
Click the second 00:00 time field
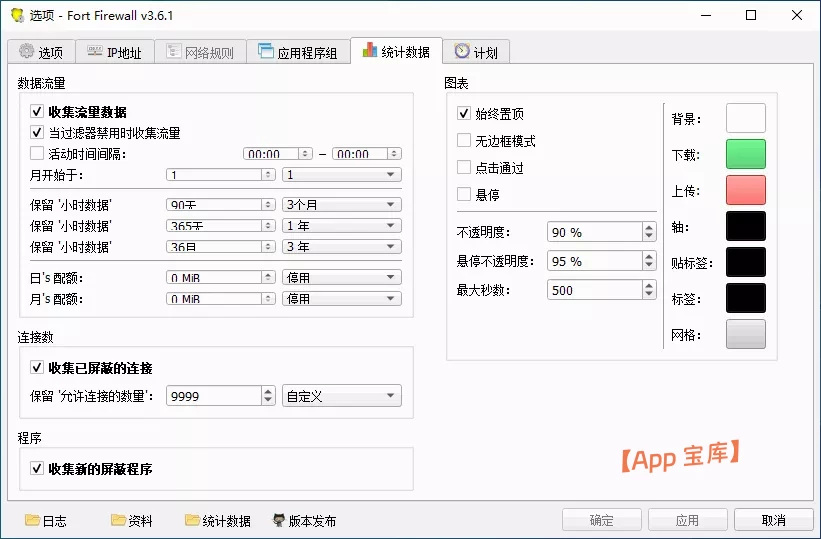tap(367, 153)
